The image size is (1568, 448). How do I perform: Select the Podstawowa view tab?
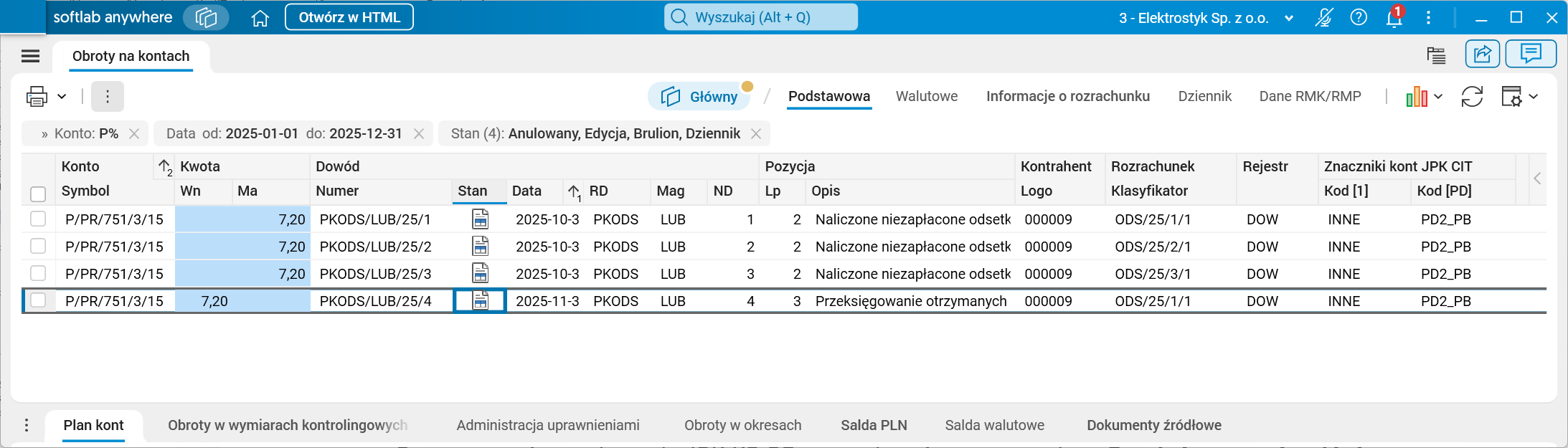point(829,96)
